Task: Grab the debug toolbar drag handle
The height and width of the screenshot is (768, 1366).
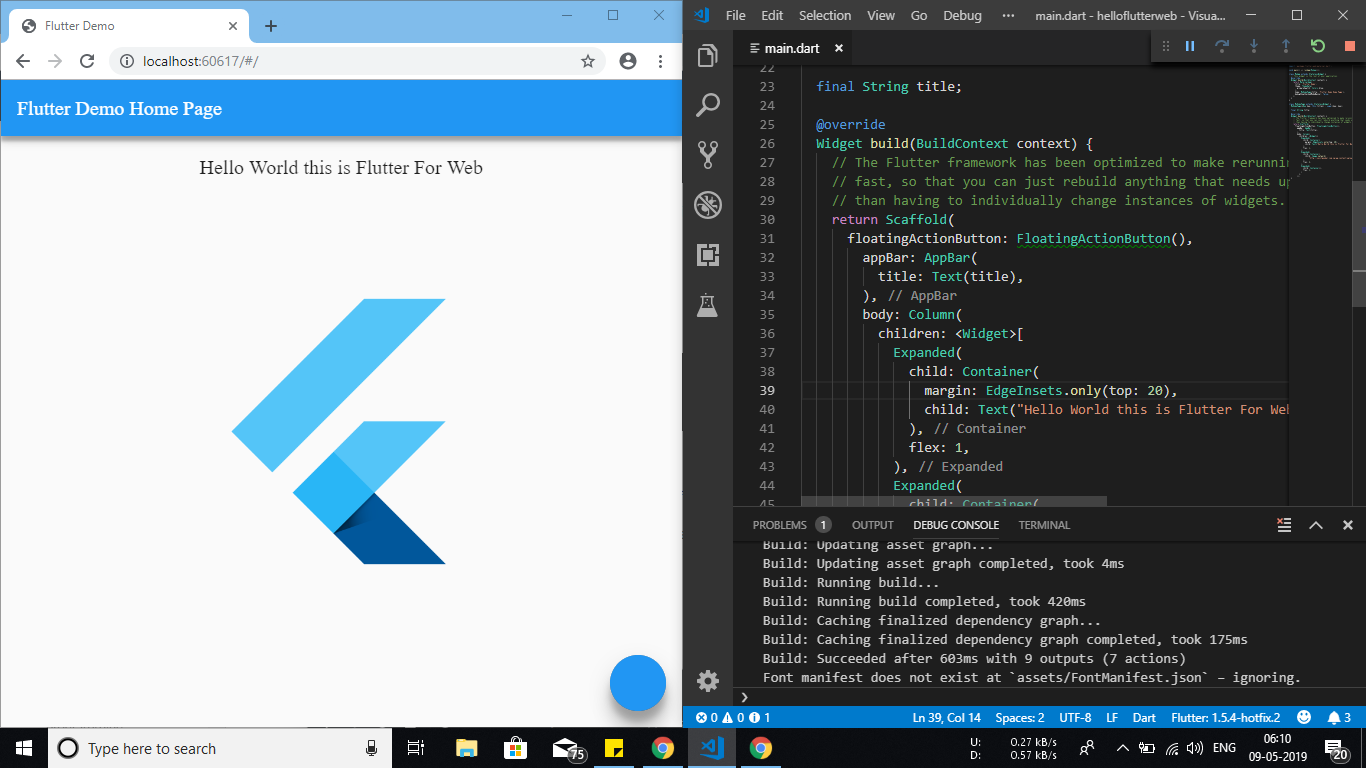Action: coord(1165,46)
